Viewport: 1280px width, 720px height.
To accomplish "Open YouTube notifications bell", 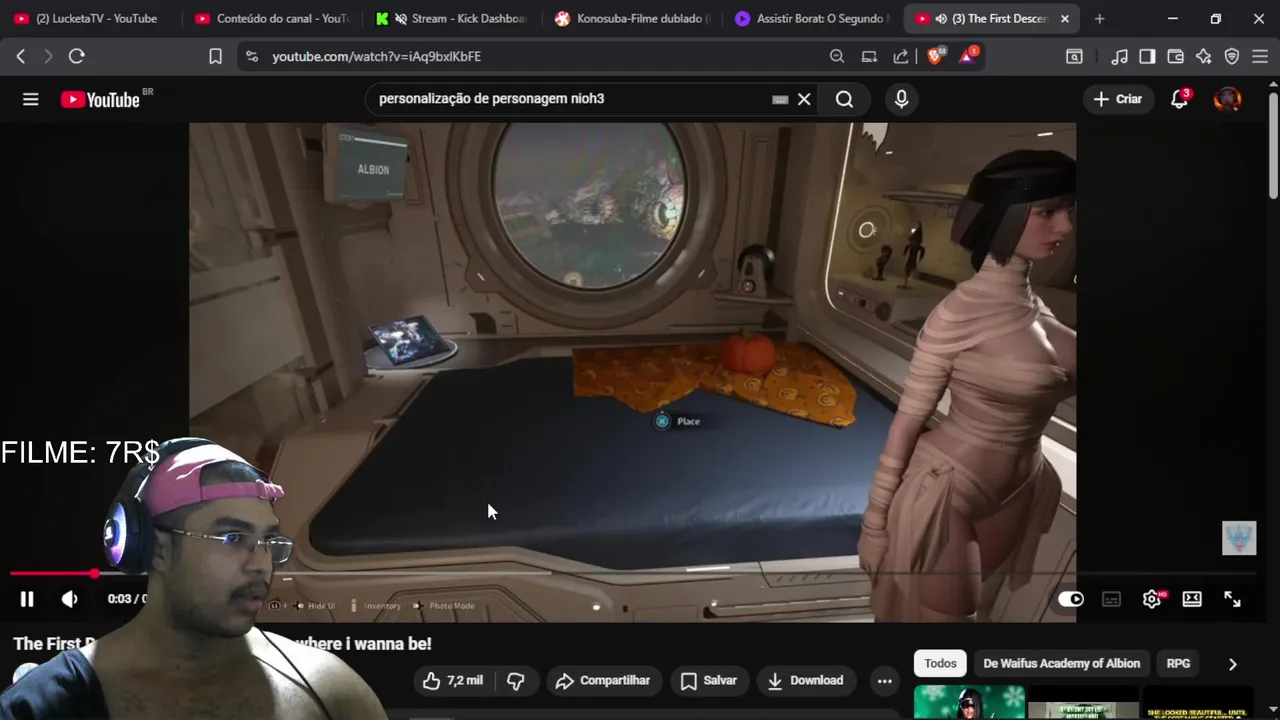I will click(1180, 99).
